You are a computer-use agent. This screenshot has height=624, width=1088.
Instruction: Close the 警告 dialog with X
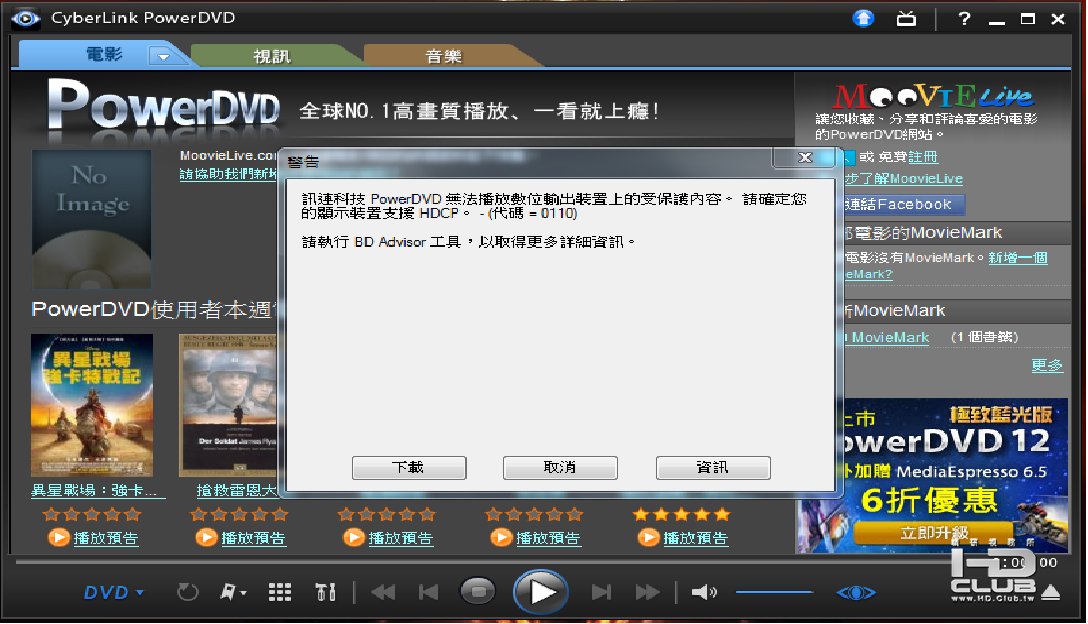click(804, 158)
